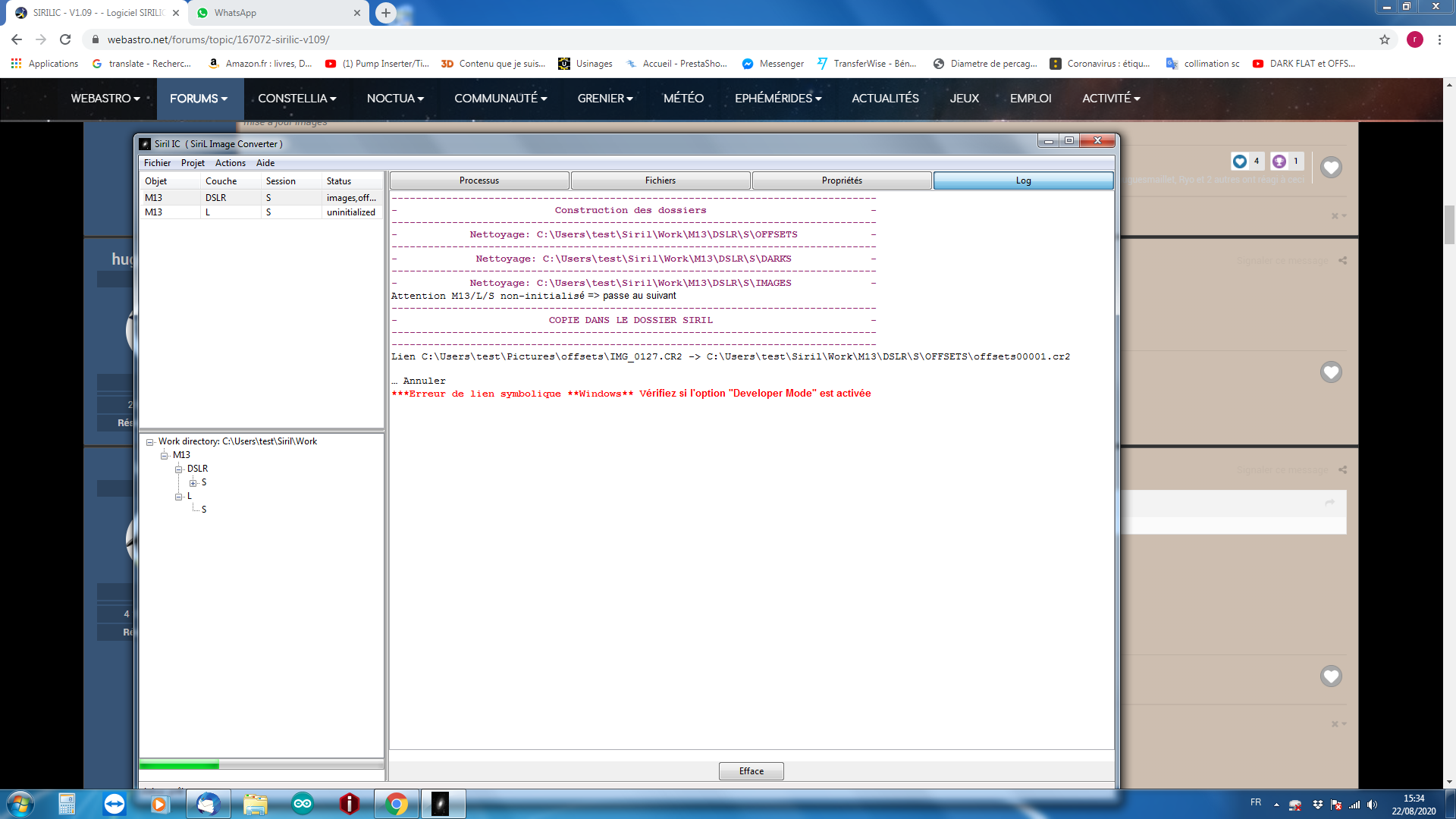Click the green progress bar

[180, 765]
